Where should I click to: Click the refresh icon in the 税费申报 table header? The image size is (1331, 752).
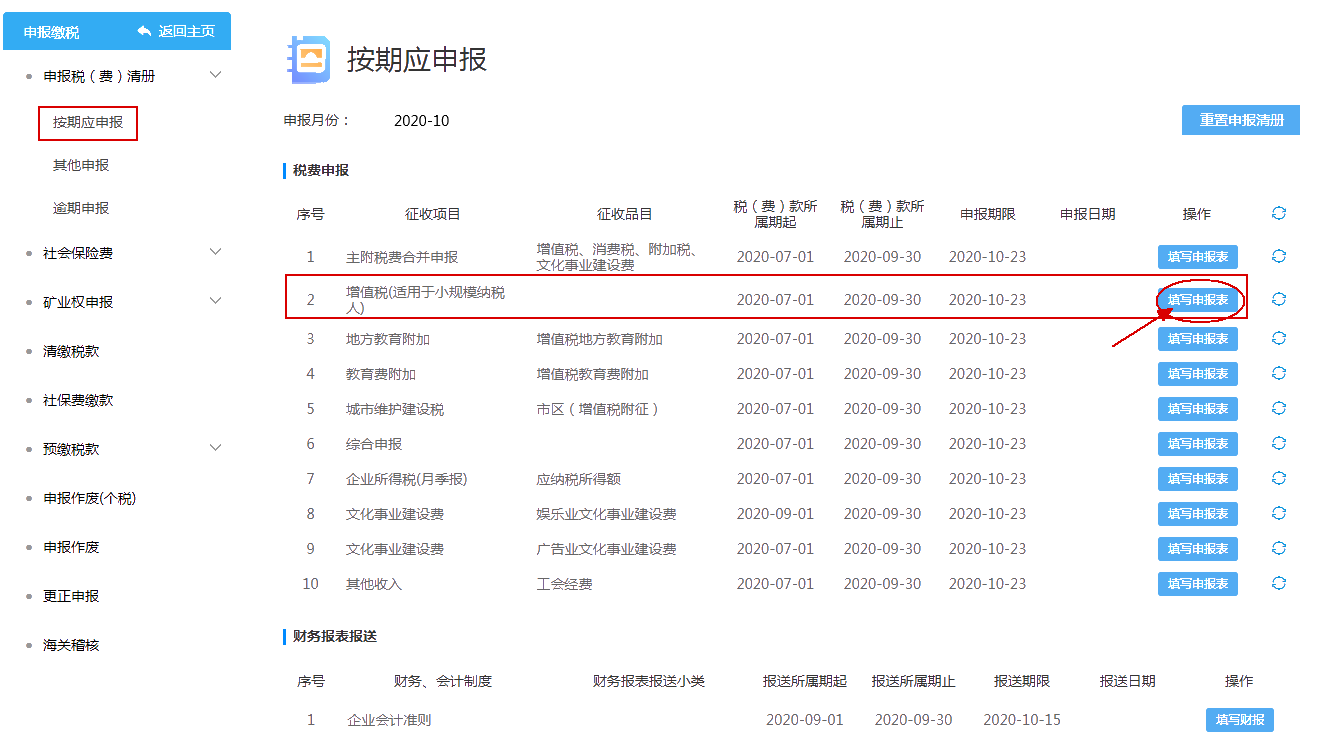coord(1277,213)
